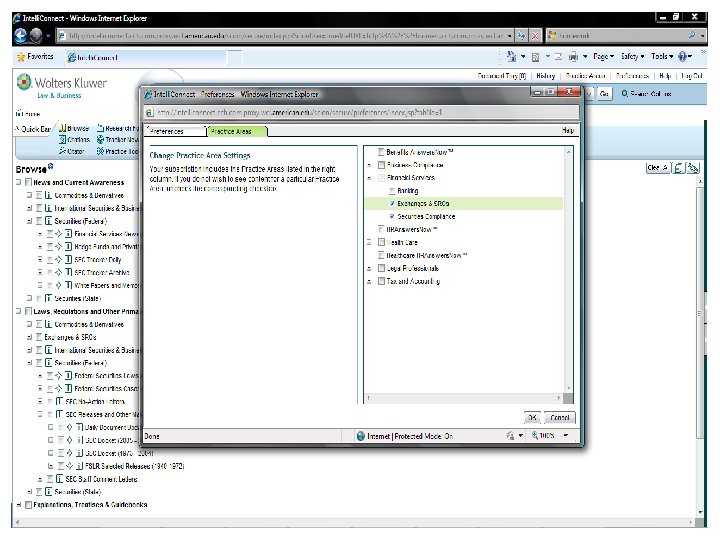Click Log Out in the top links bar

pos(692,76)
